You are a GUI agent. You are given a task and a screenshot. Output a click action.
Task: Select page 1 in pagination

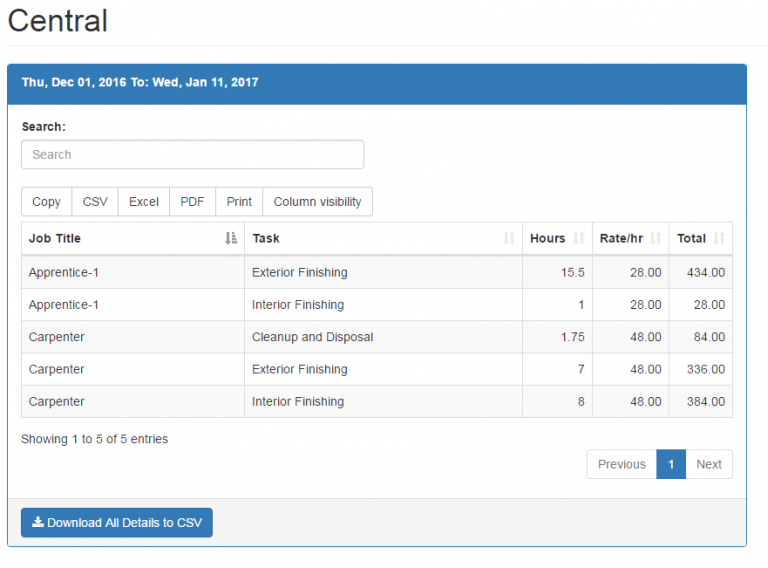pyautogui.click(x=671, y=464)
